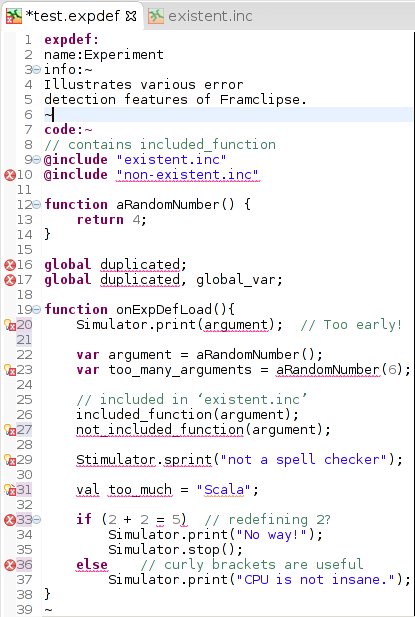This screenshot has width=415, height=617.
Task: Close the test.expdef tab
Action: pyautogui.click(x=131, y=16)
